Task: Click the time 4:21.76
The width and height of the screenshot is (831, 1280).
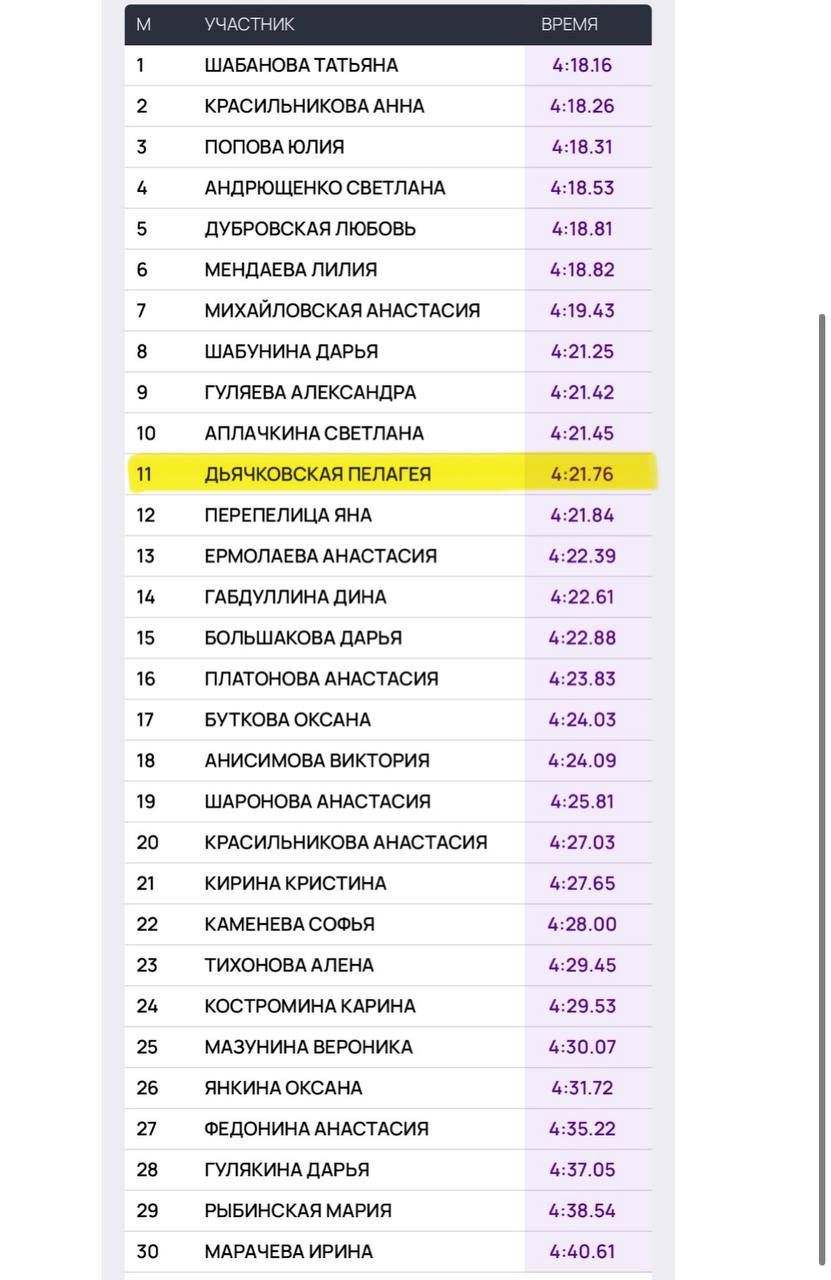Action: pyautogui.click(x=581, y=474)
